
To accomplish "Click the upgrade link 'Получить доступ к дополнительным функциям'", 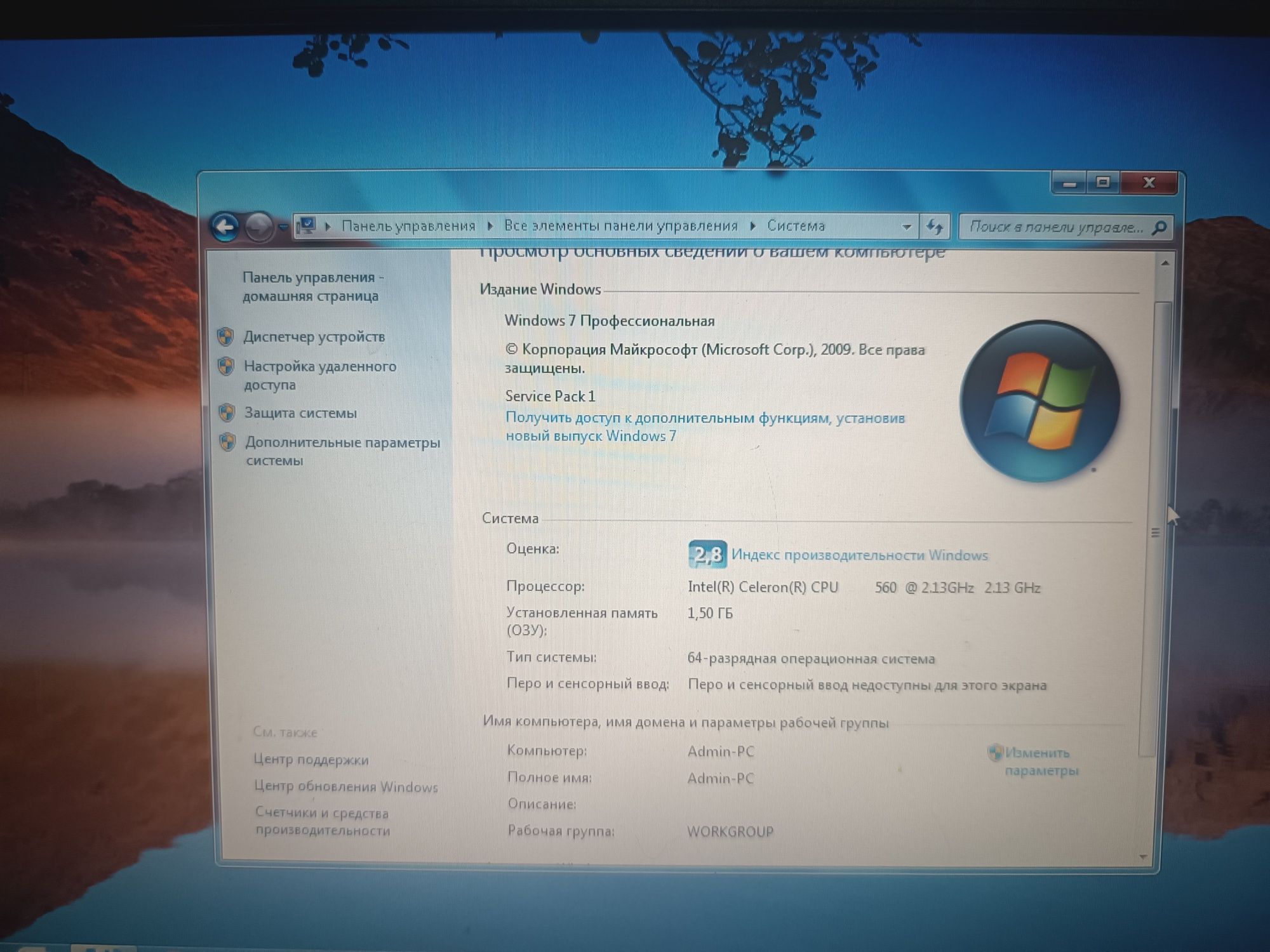I will pos(705,426).
